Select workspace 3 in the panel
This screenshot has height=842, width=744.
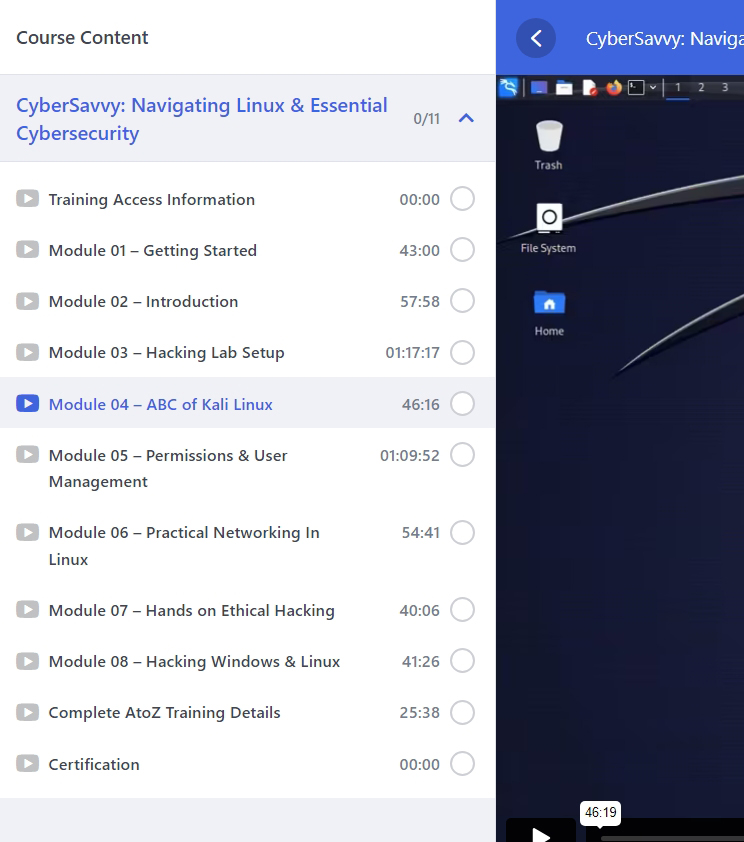[725, 87]
